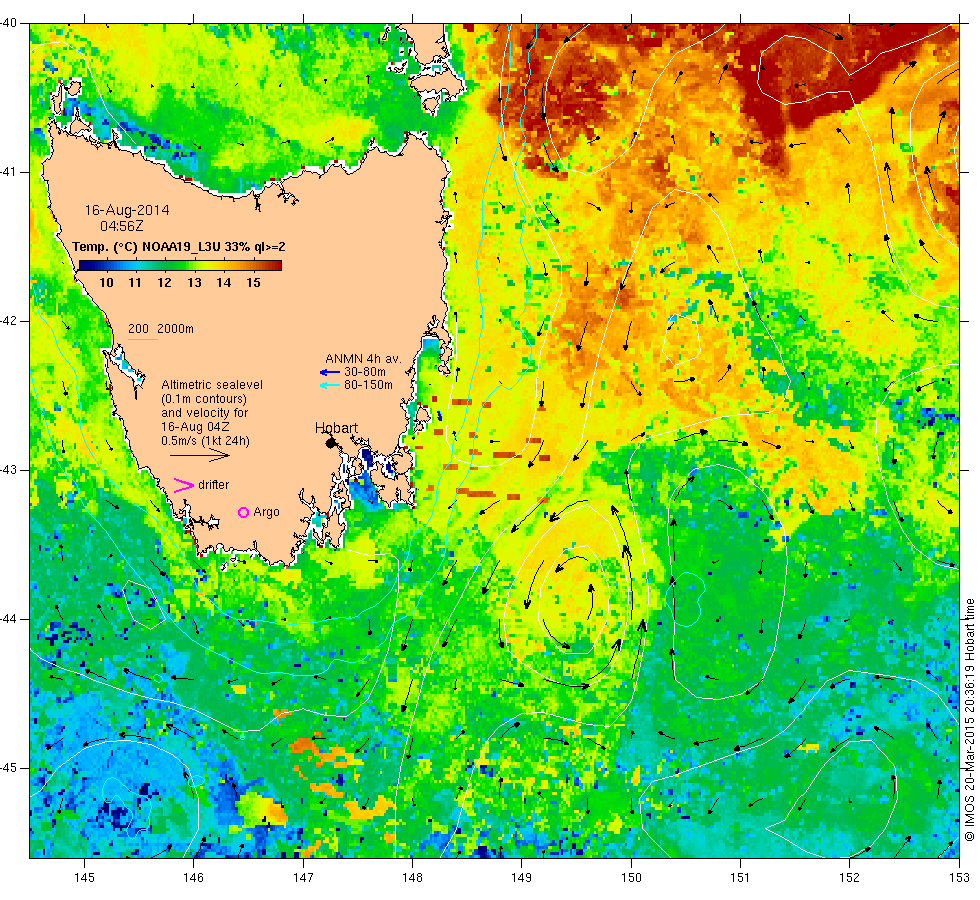Click the magenta Argo circle symbol
The height and width of the screenshot is (900, 980).
click(x=244, y=512)
